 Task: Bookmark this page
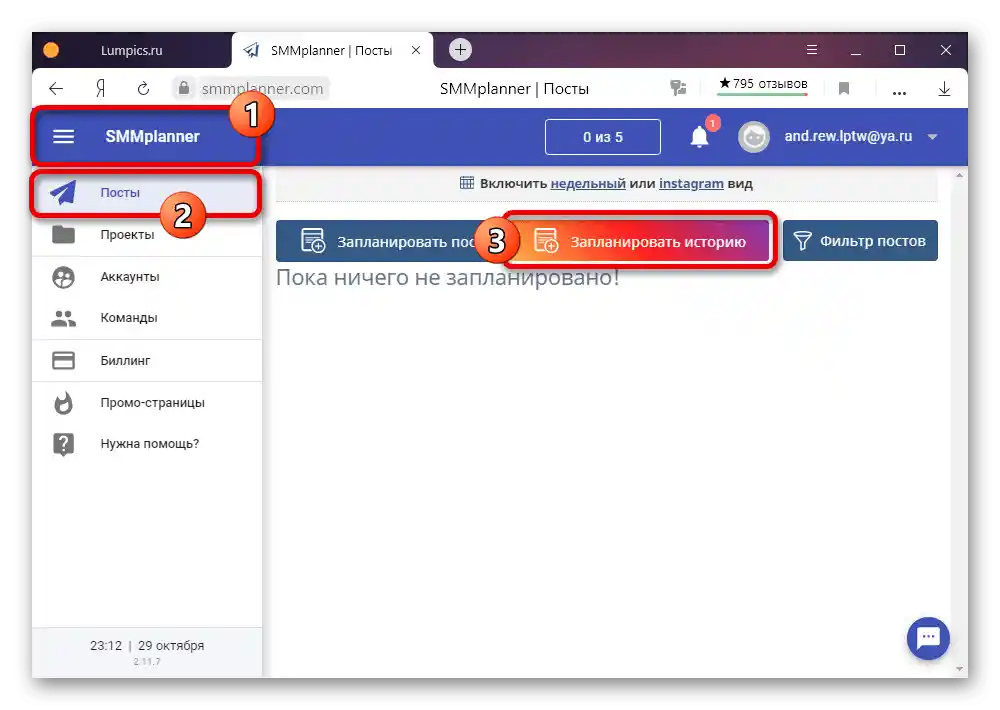pyautogui.click(x=844, y=89)
